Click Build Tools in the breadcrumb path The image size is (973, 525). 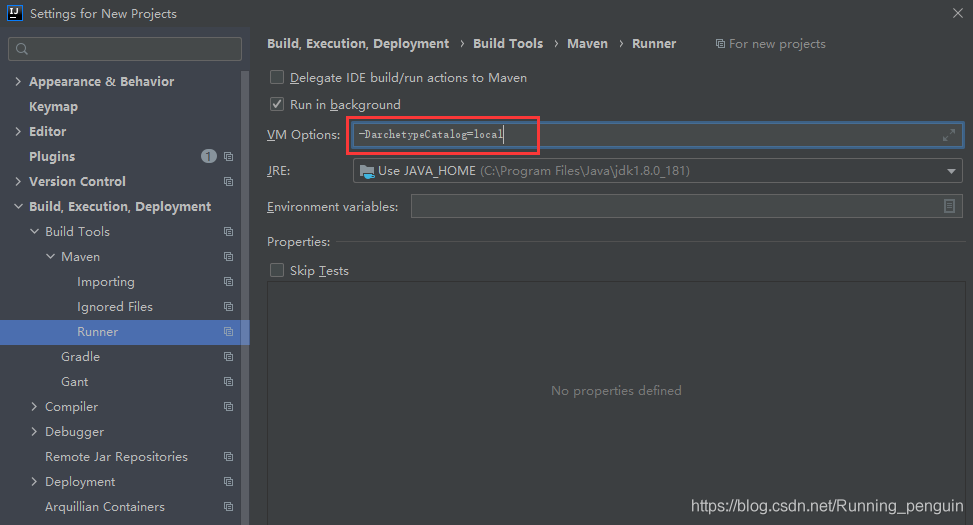508,44
